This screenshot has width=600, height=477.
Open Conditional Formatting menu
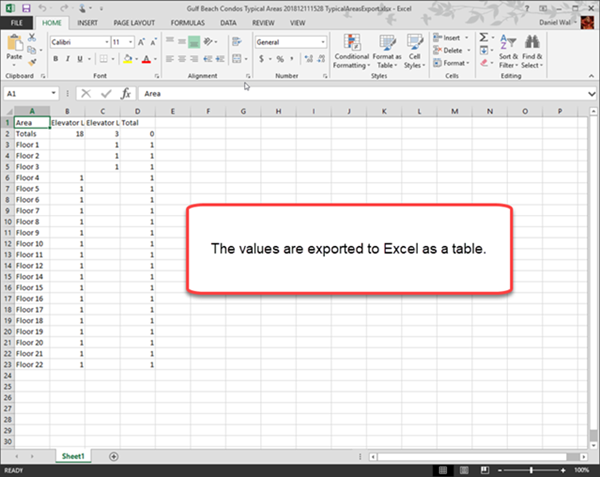352,51
